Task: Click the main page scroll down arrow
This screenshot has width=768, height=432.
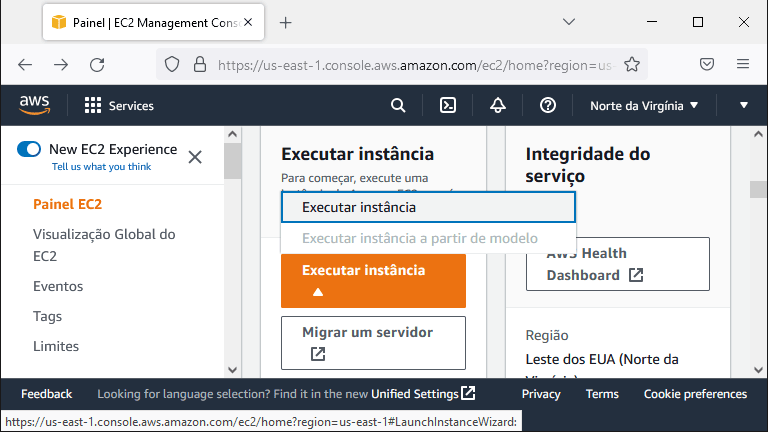Action: 758,370
